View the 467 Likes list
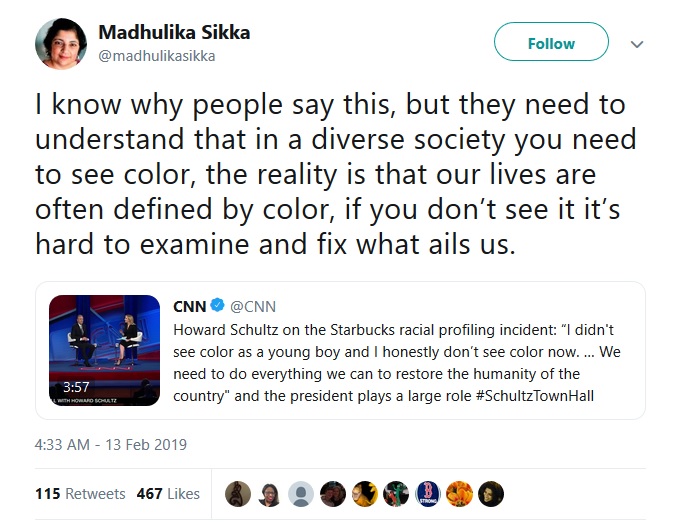 [x=168, y=494]
